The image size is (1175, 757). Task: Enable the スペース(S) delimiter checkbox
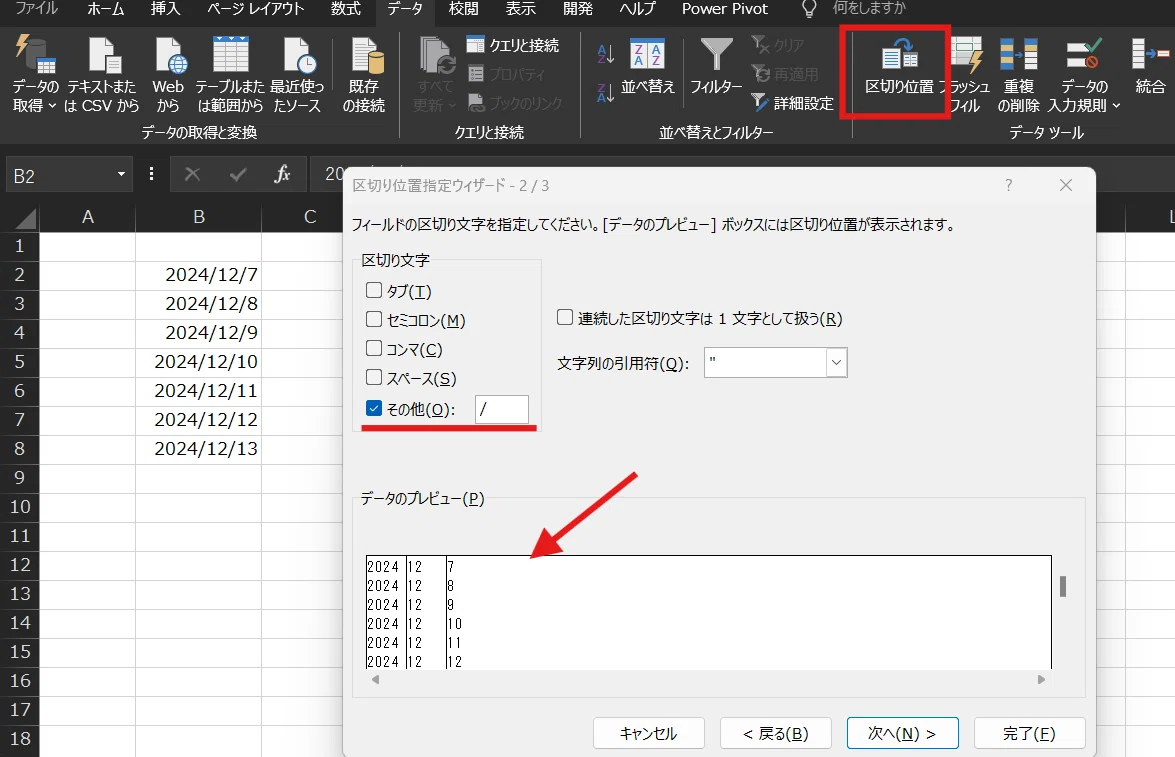pyautogui.click(x=374, y=378)
